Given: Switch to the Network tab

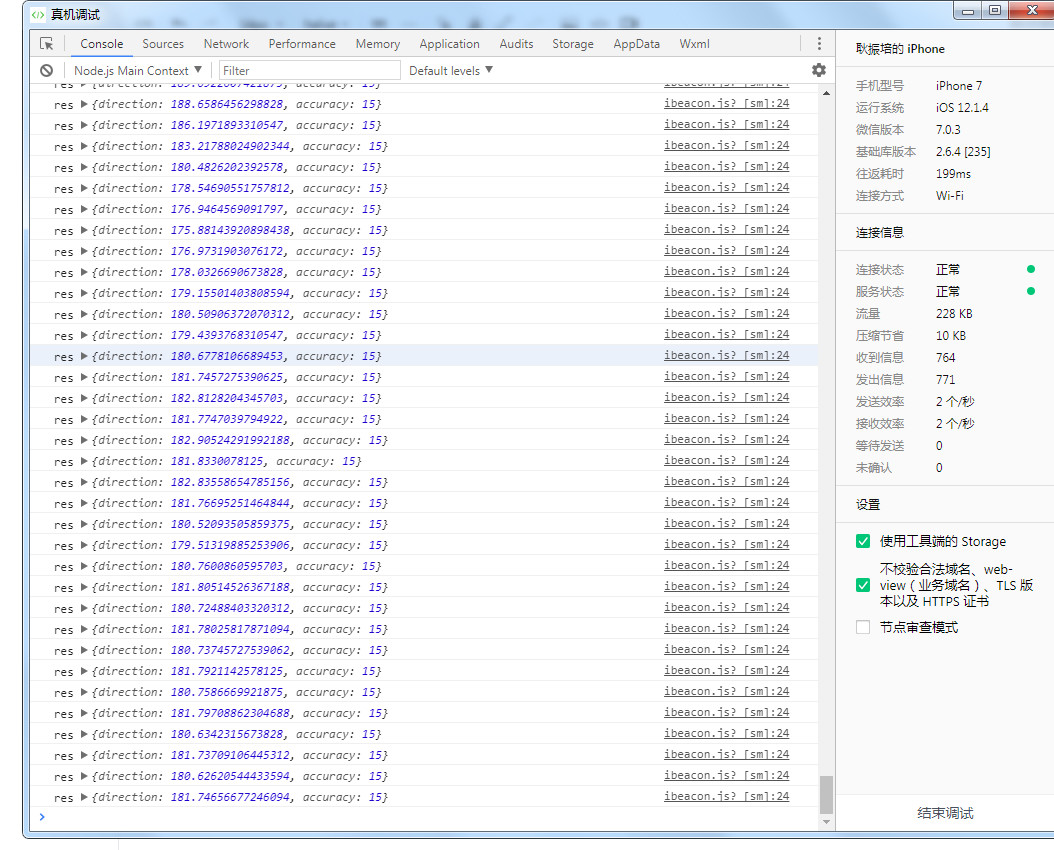Looking at the screenshot, I should coord(226,44).
